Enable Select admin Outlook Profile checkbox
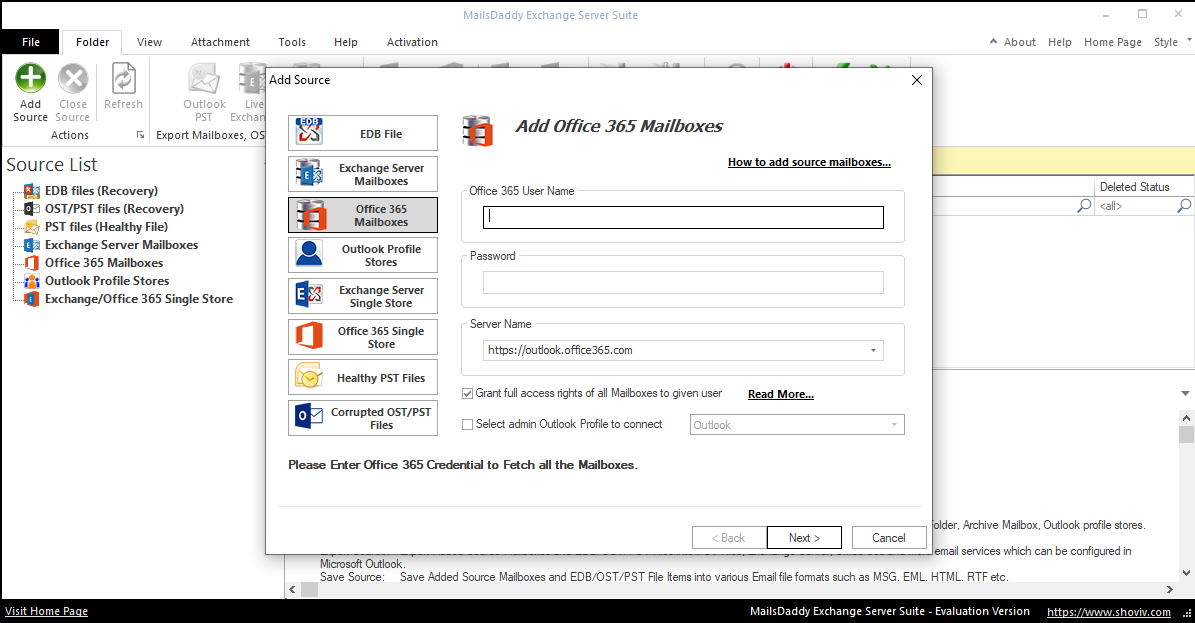1195x623 pixels. pos(467,424)
